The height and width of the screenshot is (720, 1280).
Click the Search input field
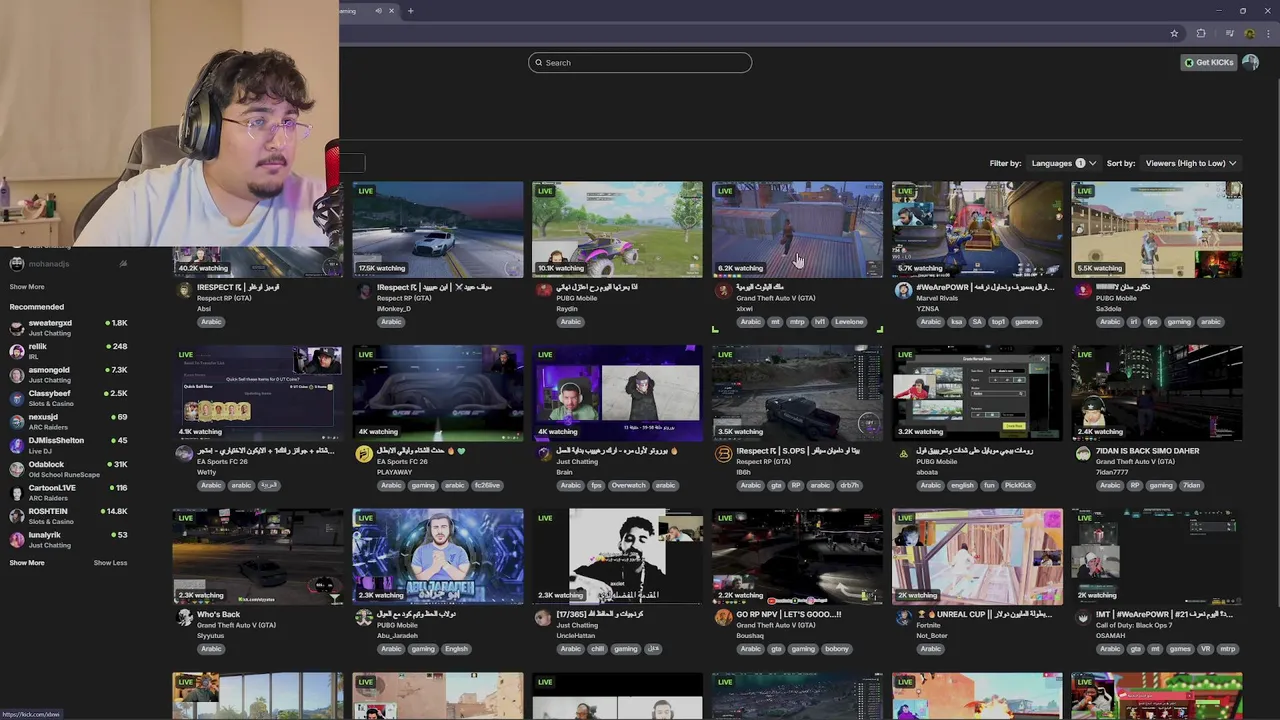click(x=640, y=63)
